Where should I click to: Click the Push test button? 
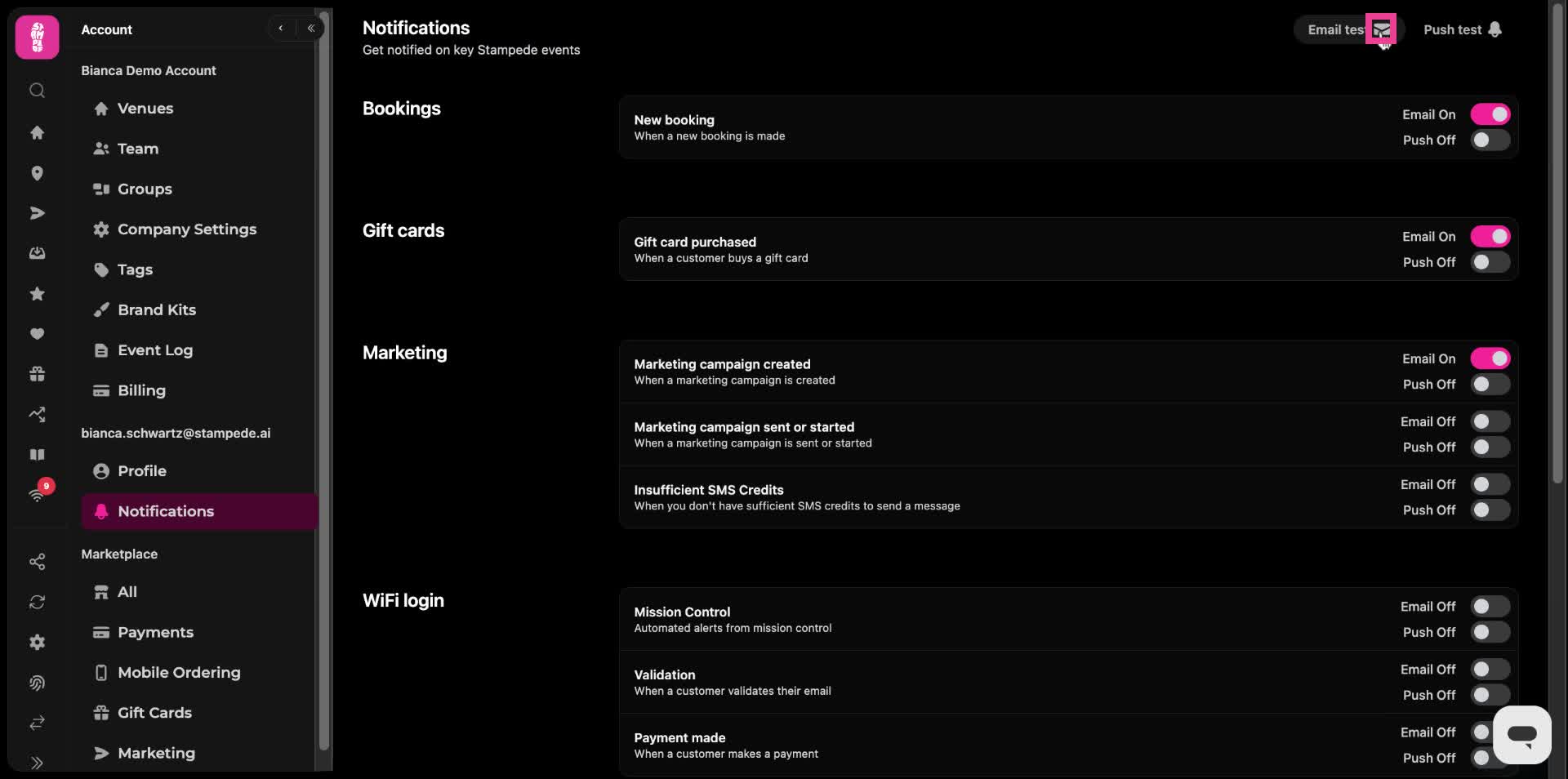[x=1462, y=29]
